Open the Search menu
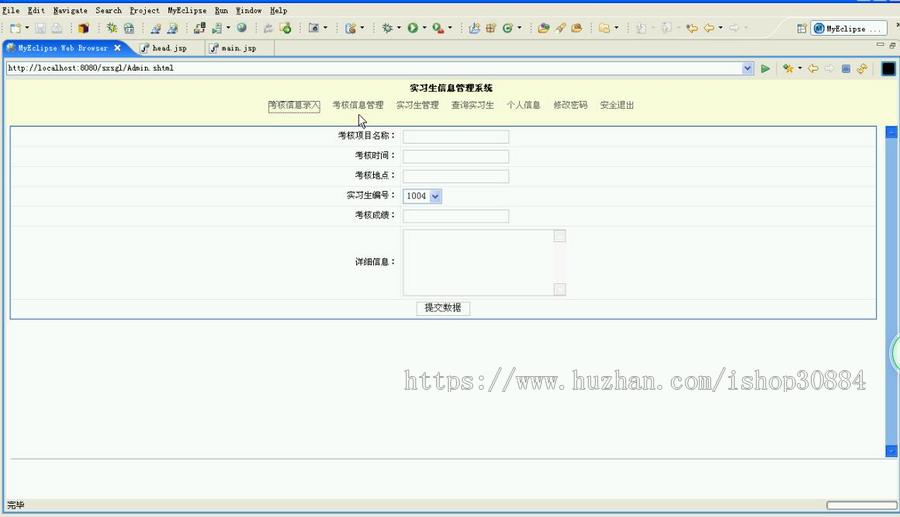 (x=108, y=10)
